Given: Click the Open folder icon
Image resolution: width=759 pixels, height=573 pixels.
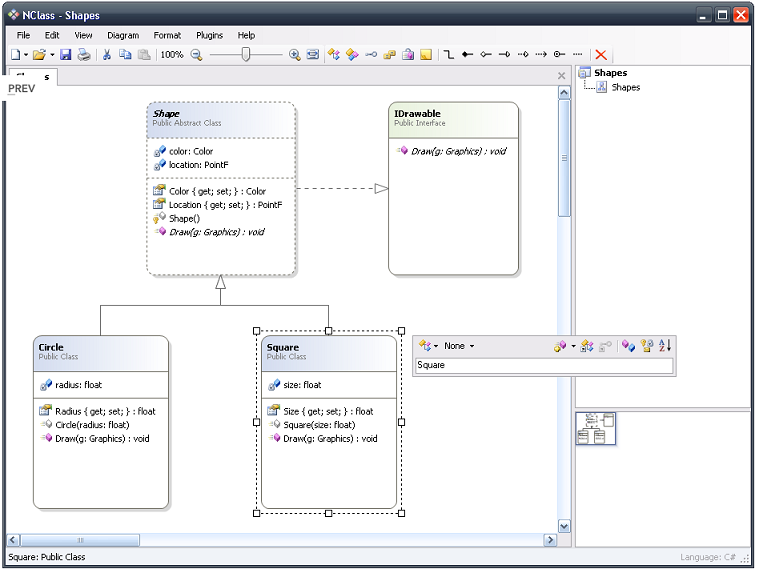Looking at the screenshot, I should tap(39, 55).
